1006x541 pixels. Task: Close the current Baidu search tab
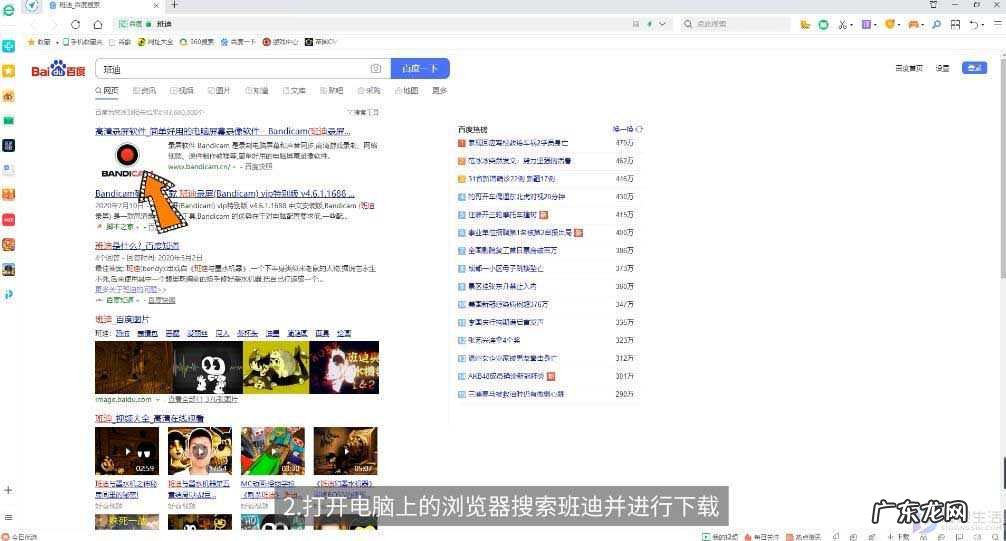pyautogui.click(x=156, y=5)
